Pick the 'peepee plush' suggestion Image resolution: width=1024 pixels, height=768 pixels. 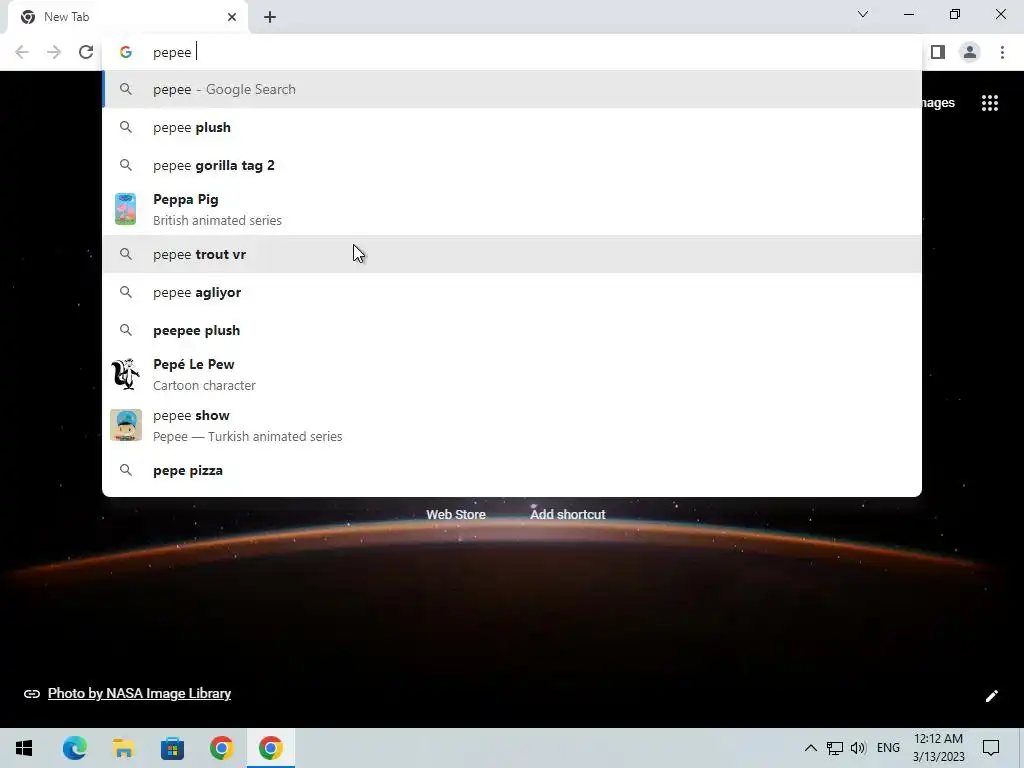pos(512,330)
